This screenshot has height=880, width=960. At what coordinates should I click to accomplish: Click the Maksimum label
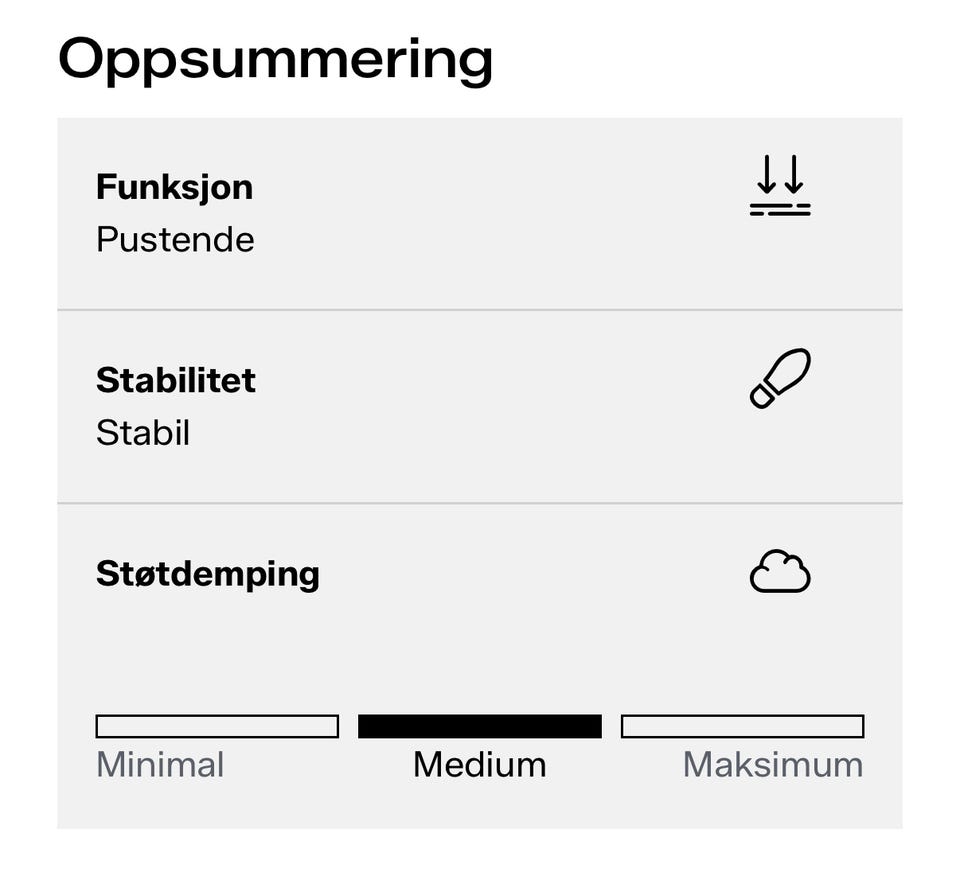point(773,765)
